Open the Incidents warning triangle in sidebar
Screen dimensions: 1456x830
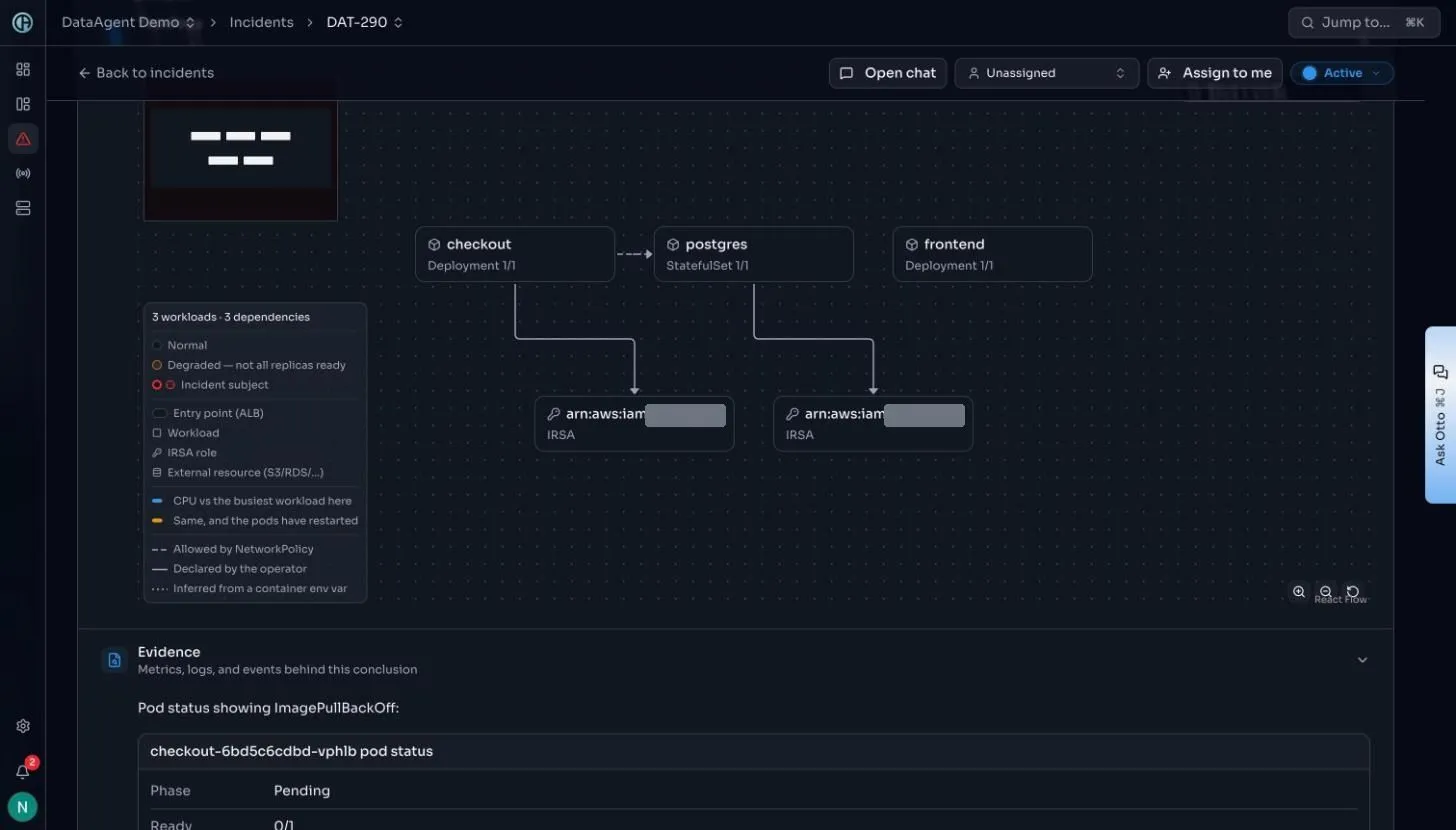pyautogui.click(x=23, y=139)
